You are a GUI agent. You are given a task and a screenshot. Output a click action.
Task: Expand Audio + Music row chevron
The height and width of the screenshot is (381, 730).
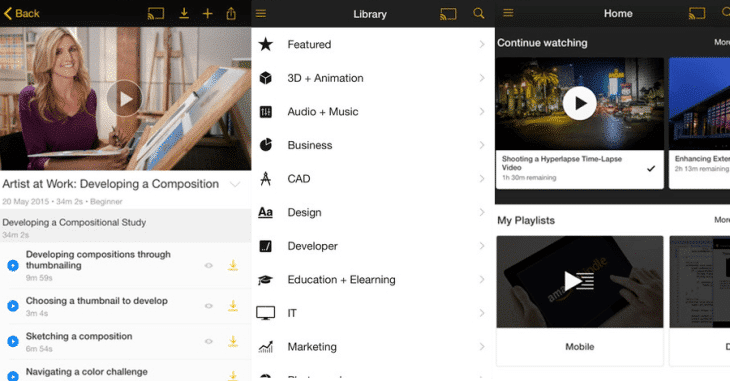pos(482,111)
